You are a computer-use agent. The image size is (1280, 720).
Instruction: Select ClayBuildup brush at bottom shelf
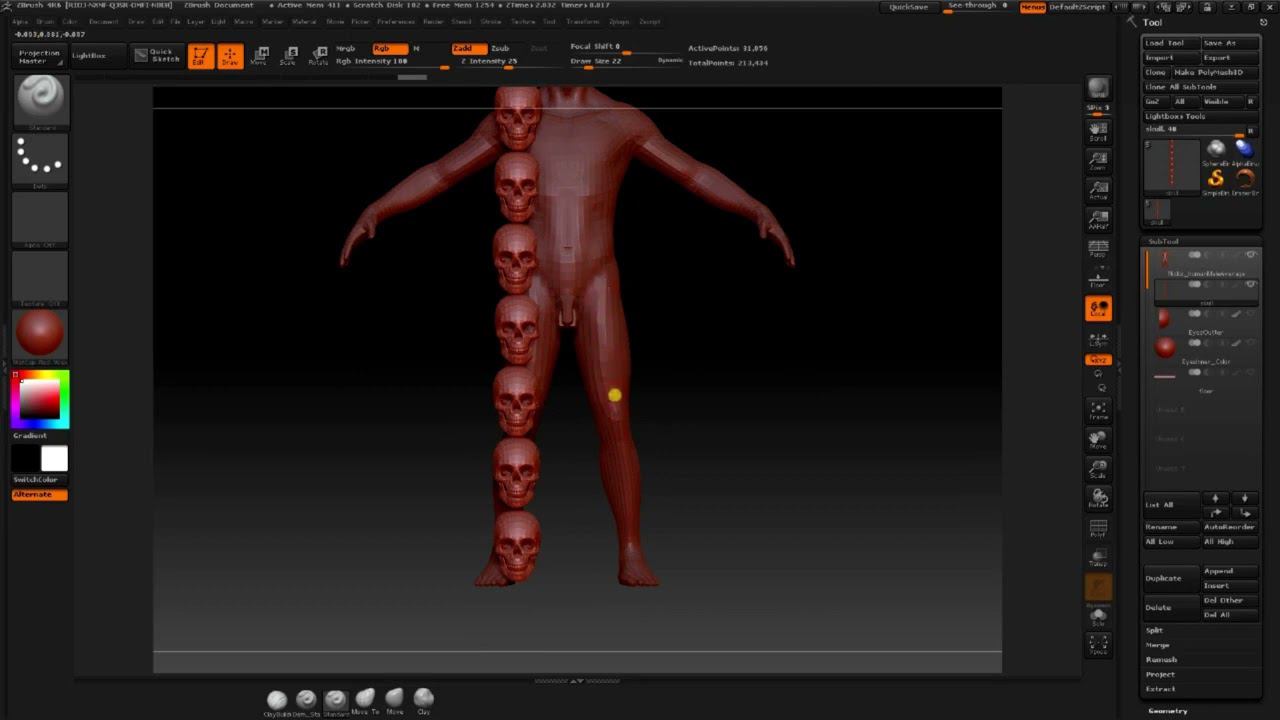pos(277,701)
